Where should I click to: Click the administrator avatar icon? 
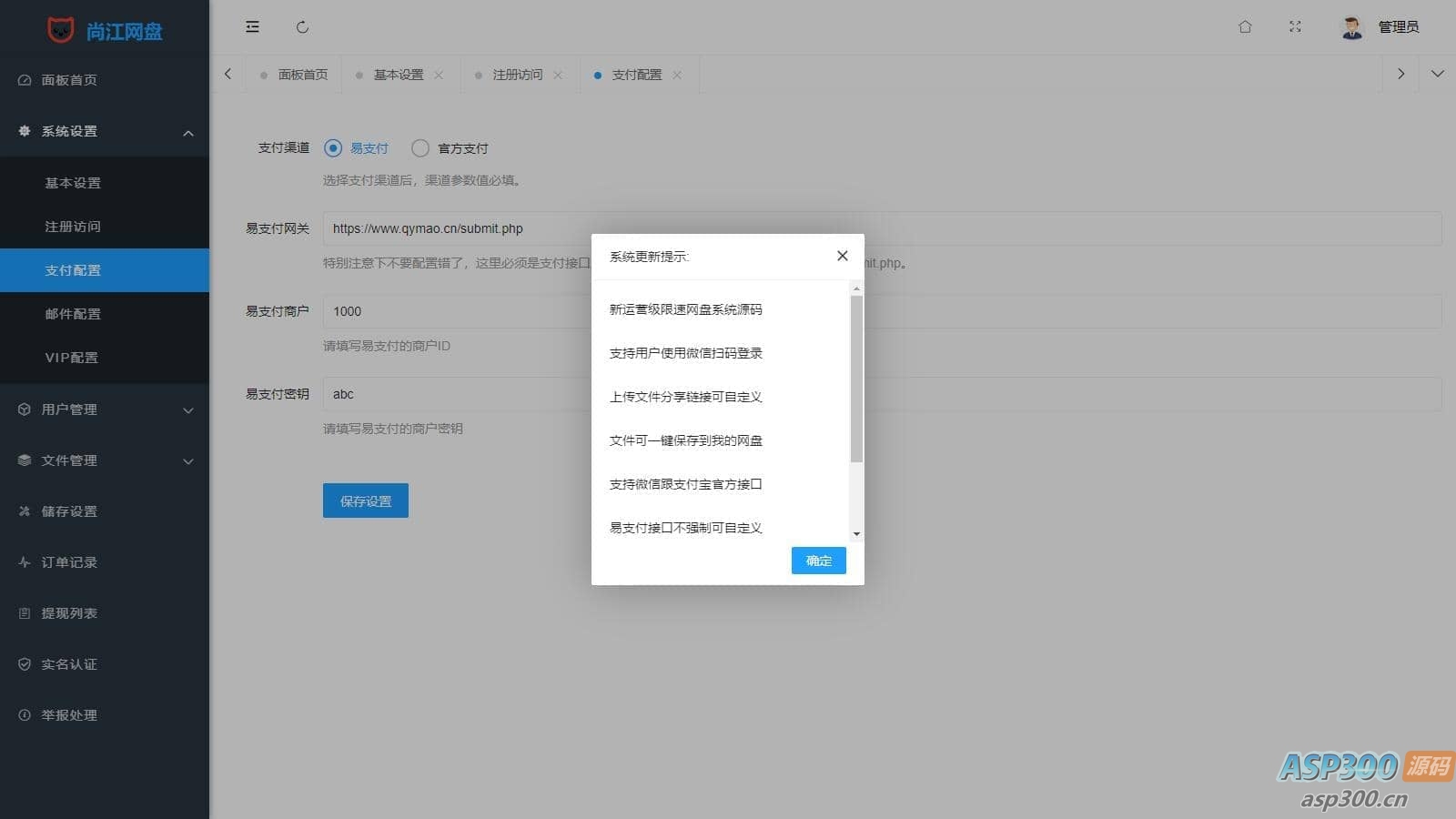click(x=1351, y=27)
